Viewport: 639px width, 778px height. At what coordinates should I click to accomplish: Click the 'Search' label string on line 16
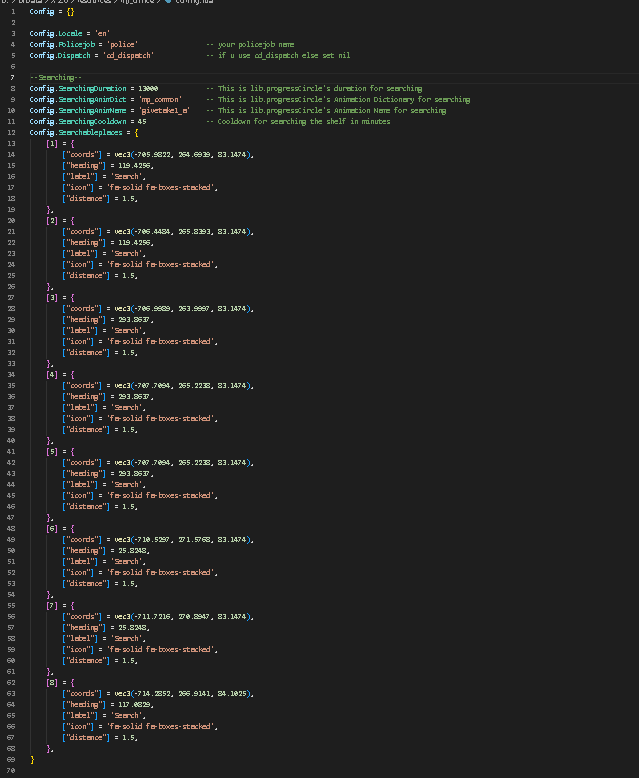127,177
